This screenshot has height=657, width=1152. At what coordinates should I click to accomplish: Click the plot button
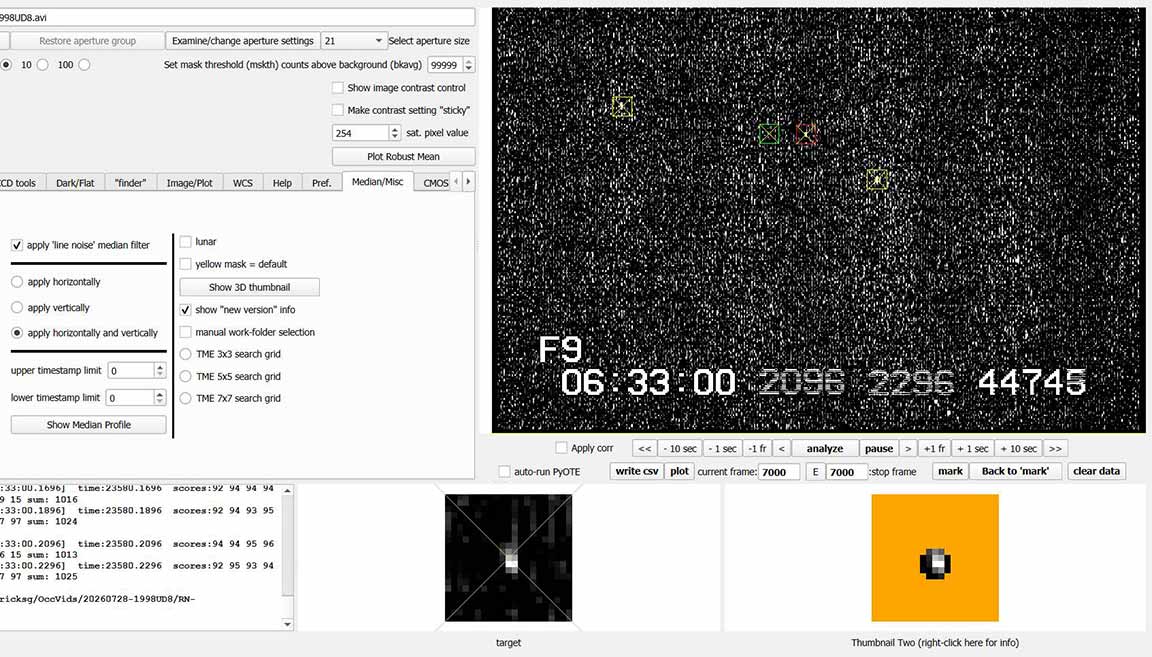tap(680, 471)
